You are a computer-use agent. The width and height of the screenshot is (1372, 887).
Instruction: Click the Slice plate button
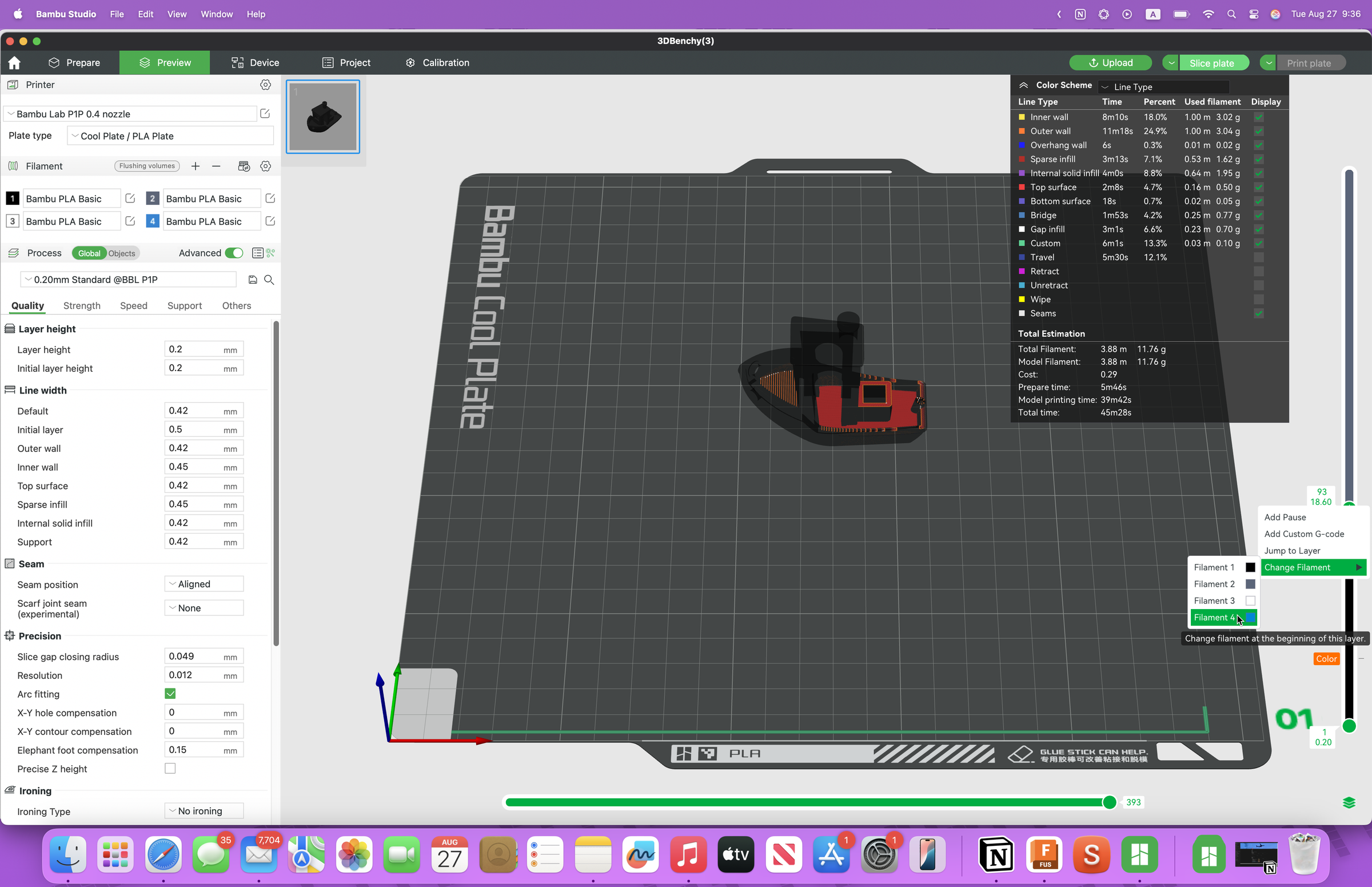(x=1211, y=62)
